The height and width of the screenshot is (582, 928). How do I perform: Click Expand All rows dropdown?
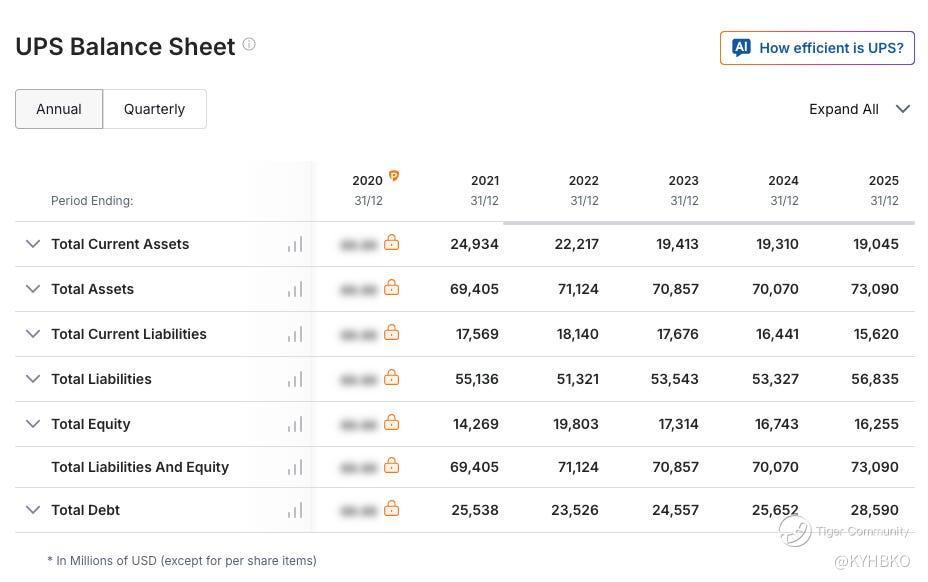pyautogui.click(x=859, y=109)
